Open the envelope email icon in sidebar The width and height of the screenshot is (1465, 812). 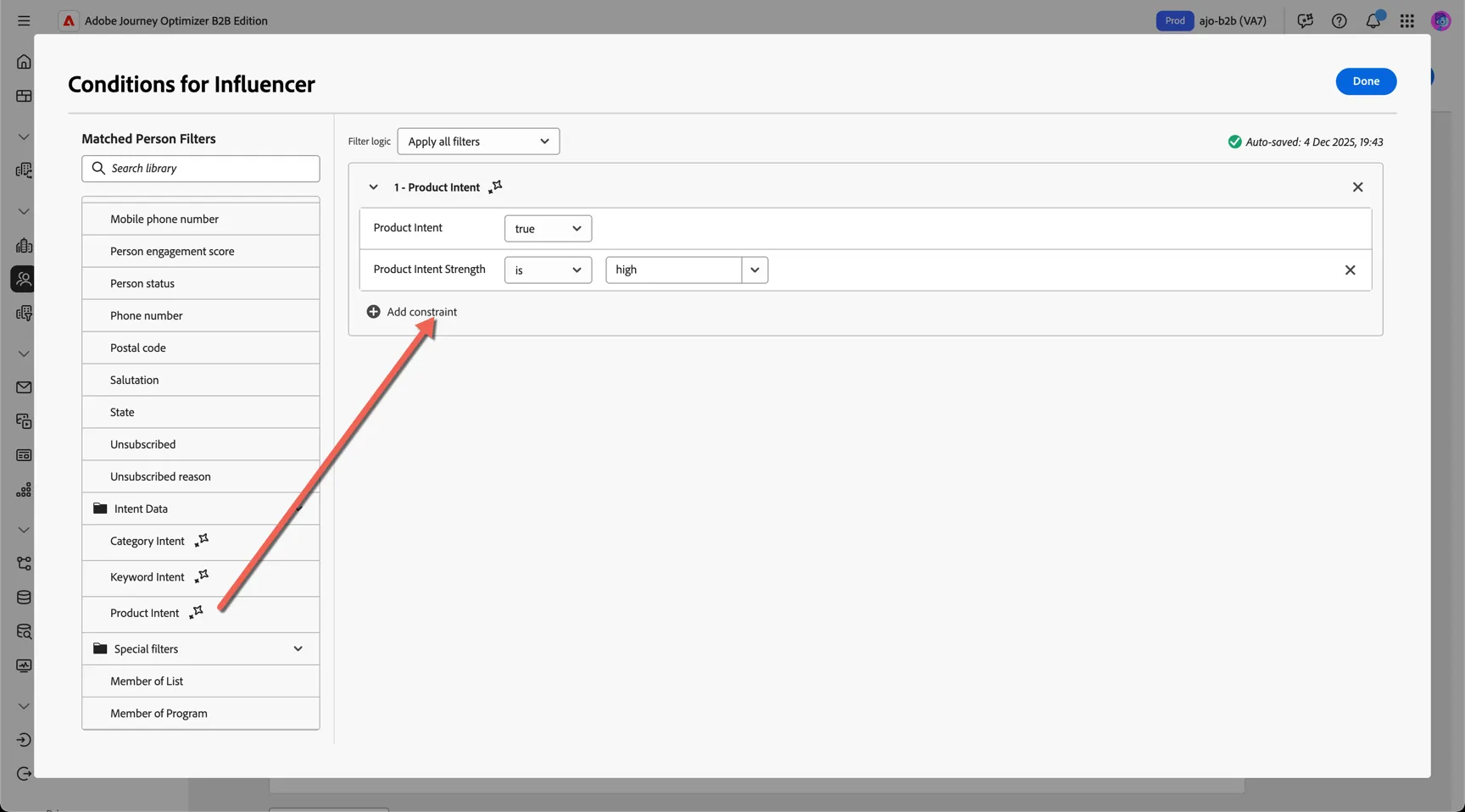click(x=24, y=387)
